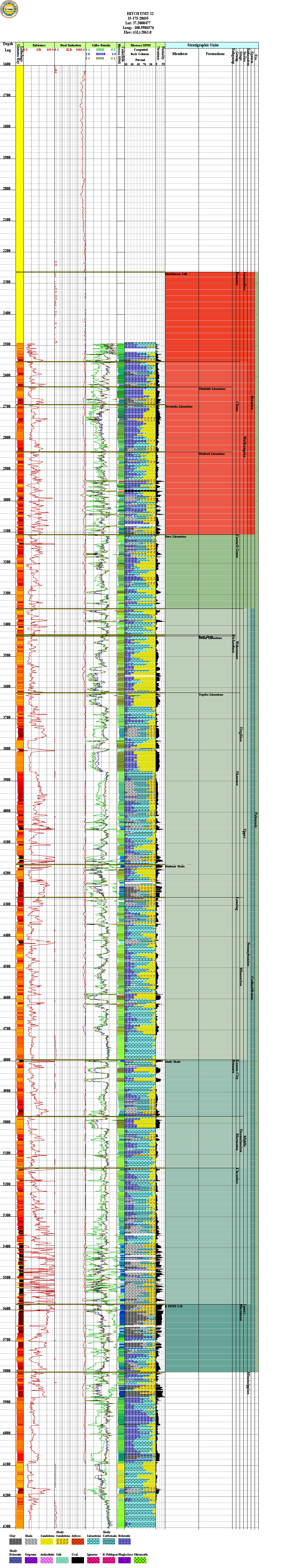
Task: Click the ILD curve label
Action: pyautogui.click(x=69, y=50)
